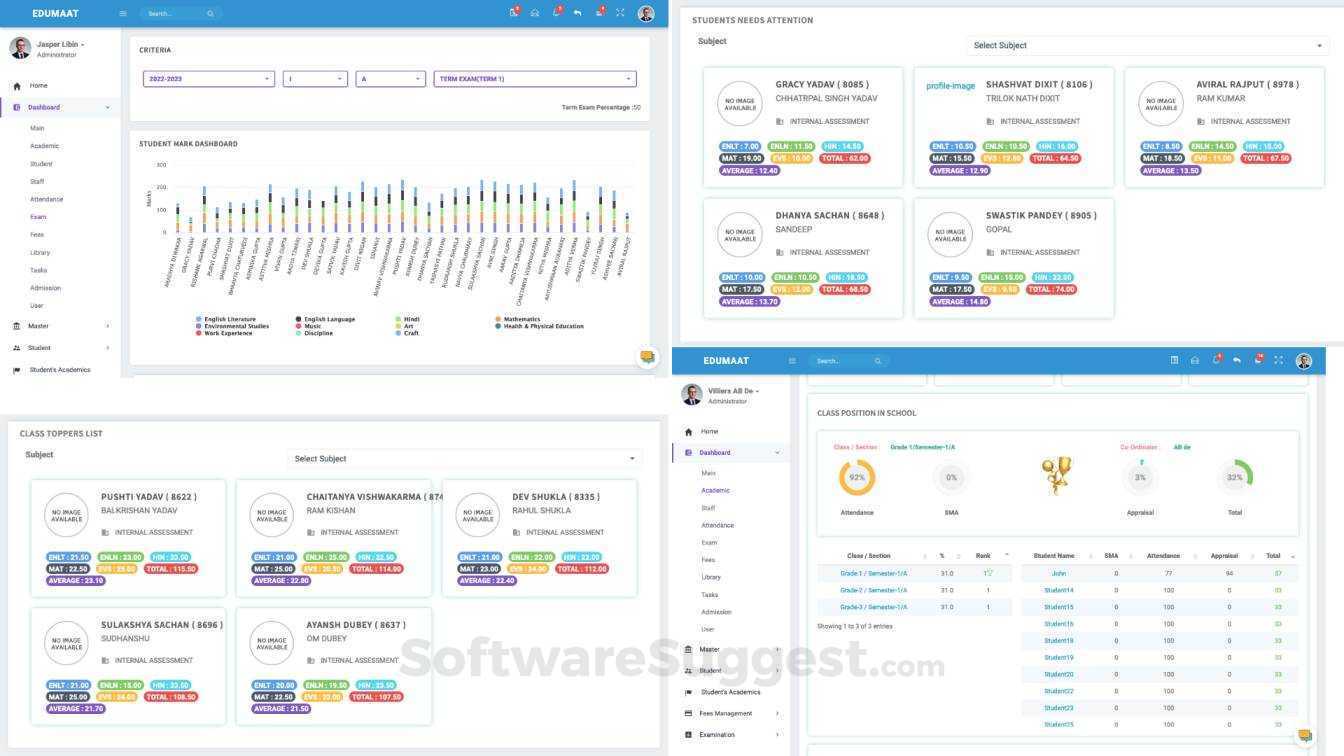Click the Home icon in Jasper Libin's sidebar
Image resolution: width=1344 pixels, height=756 pixels.
pos(17,86)
